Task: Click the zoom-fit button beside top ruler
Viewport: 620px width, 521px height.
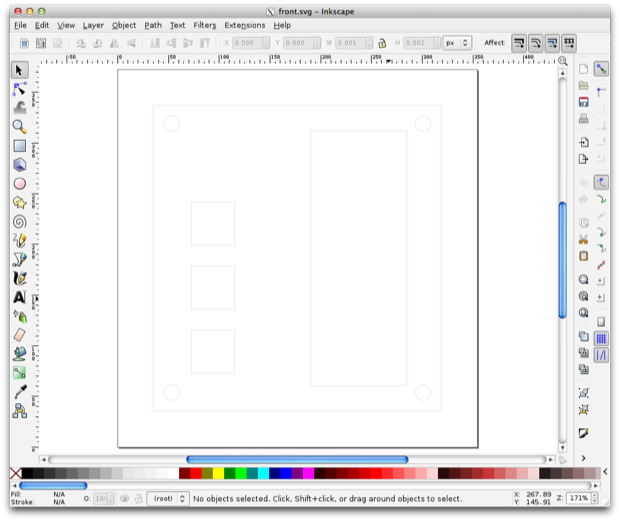Action: [x=563, y=60]
